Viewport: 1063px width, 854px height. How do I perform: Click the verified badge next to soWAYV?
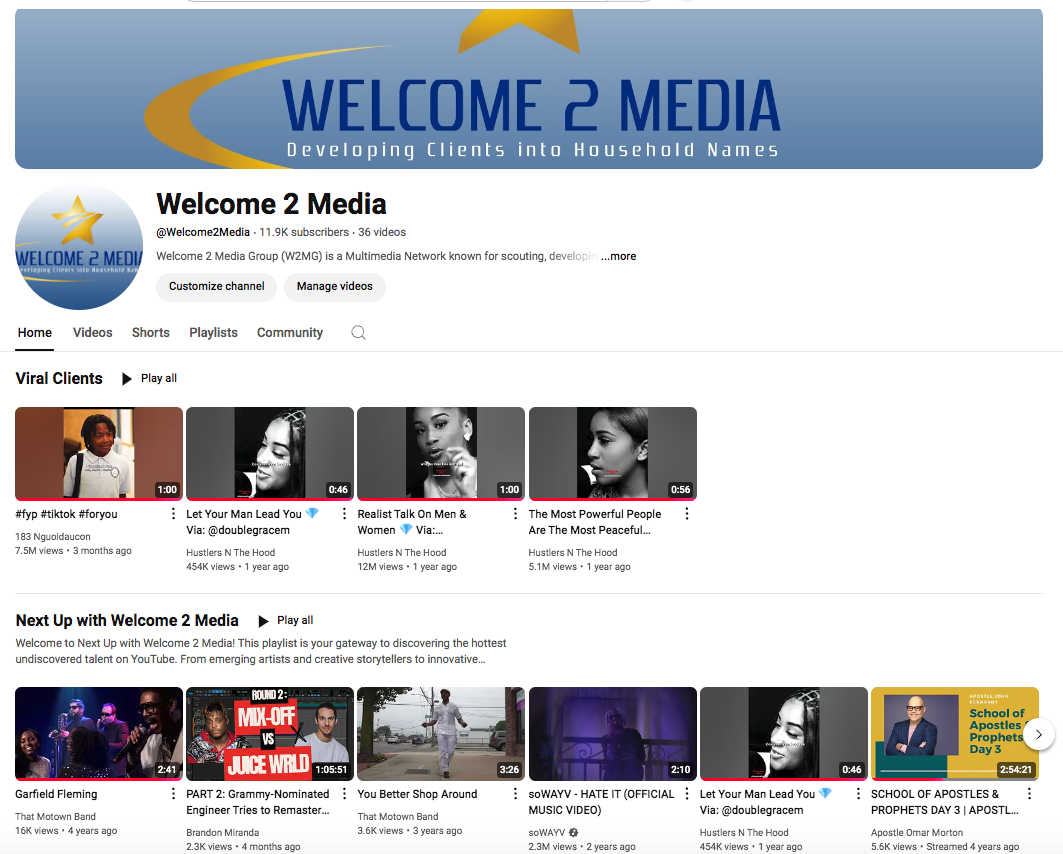[573, 832]
